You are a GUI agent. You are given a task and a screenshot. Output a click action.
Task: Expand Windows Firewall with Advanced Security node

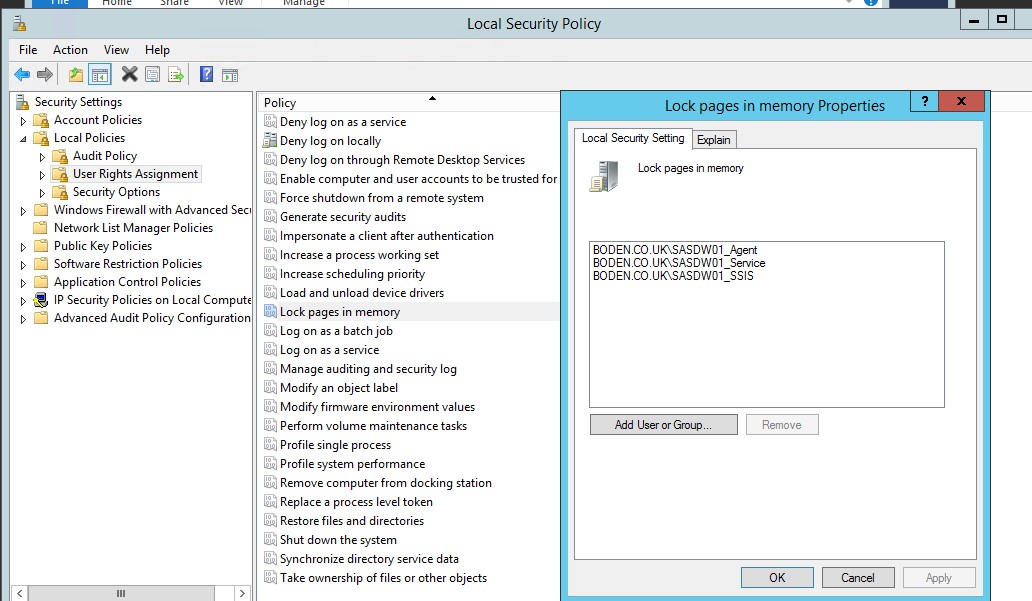tap(23, 211)
